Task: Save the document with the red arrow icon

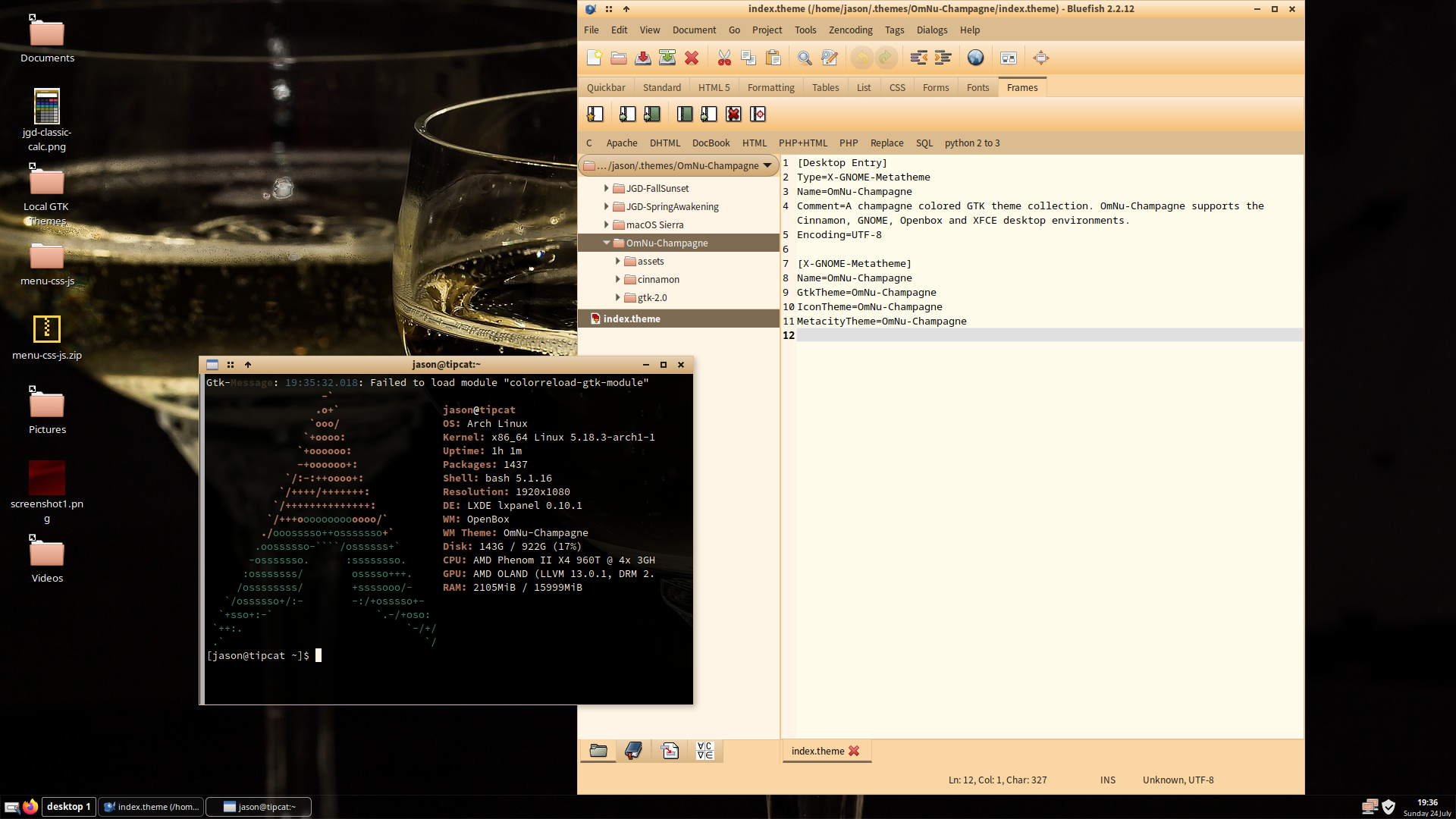Action: [x=643, y=58]
